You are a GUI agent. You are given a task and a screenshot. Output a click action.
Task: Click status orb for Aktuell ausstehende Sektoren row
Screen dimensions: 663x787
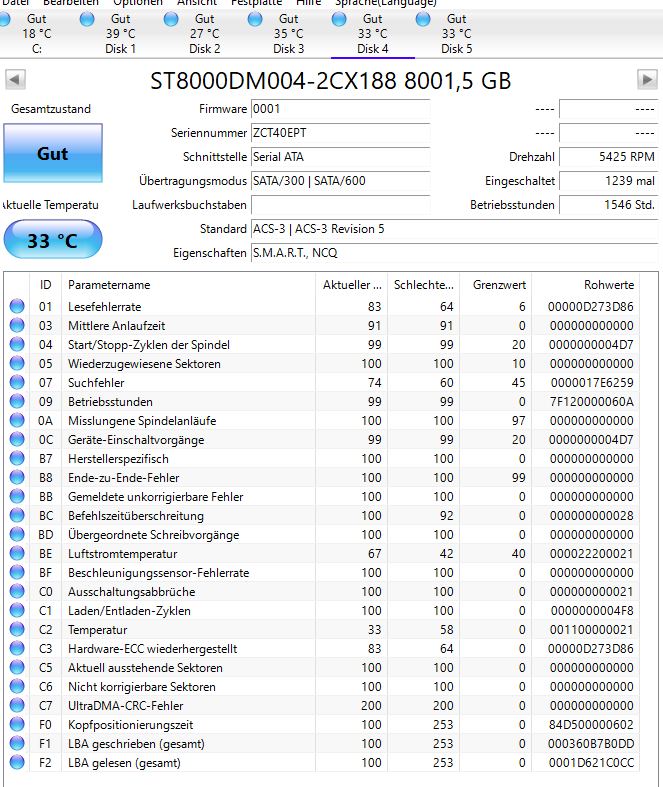click(17, 668)
